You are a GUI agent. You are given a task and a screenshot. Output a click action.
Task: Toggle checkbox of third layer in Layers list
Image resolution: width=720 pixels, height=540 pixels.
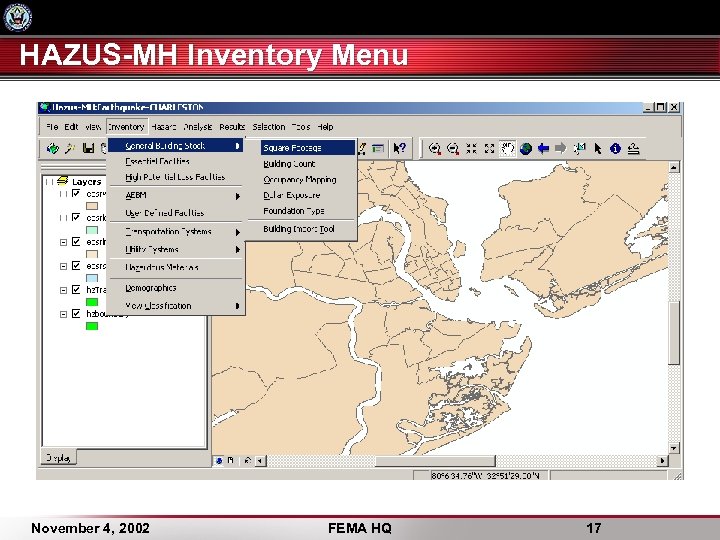click(76, 242)
